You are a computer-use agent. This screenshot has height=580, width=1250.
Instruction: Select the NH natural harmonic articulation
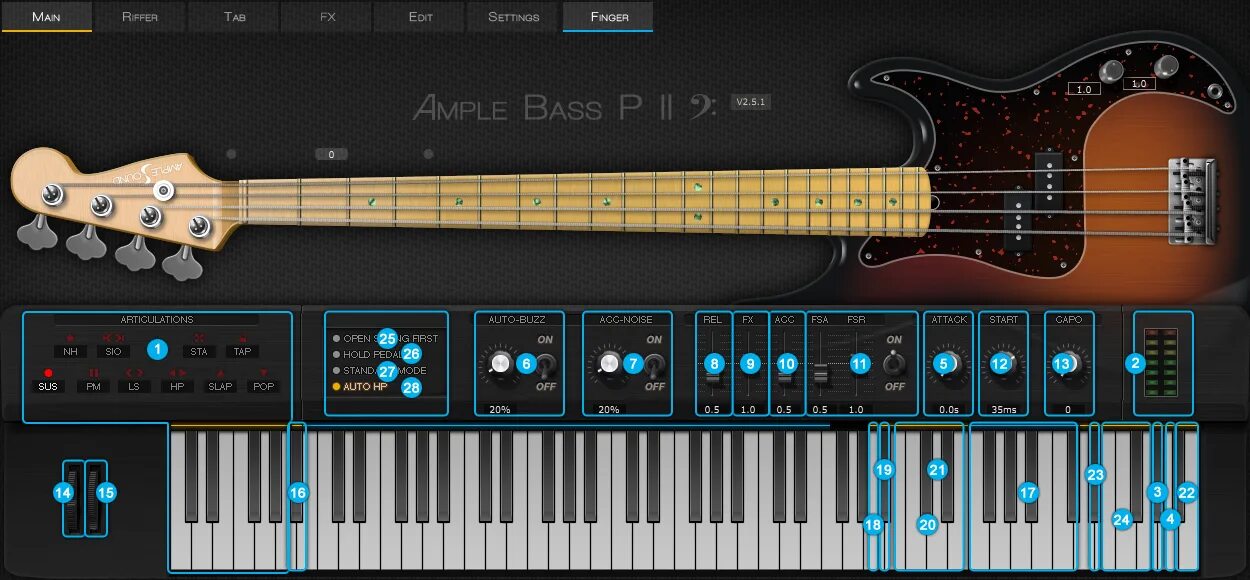pos(70,351)
